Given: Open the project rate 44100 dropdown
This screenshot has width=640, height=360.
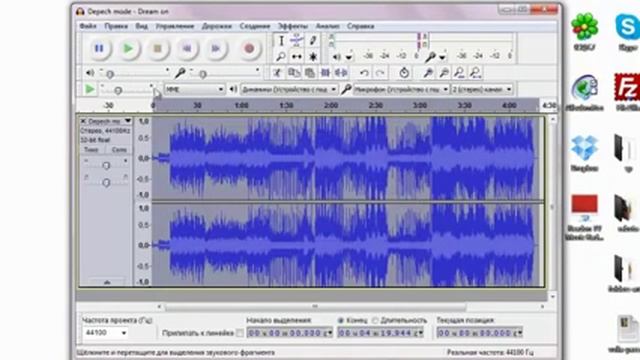Looking at the screenshot, I should [x=106, y=333].
